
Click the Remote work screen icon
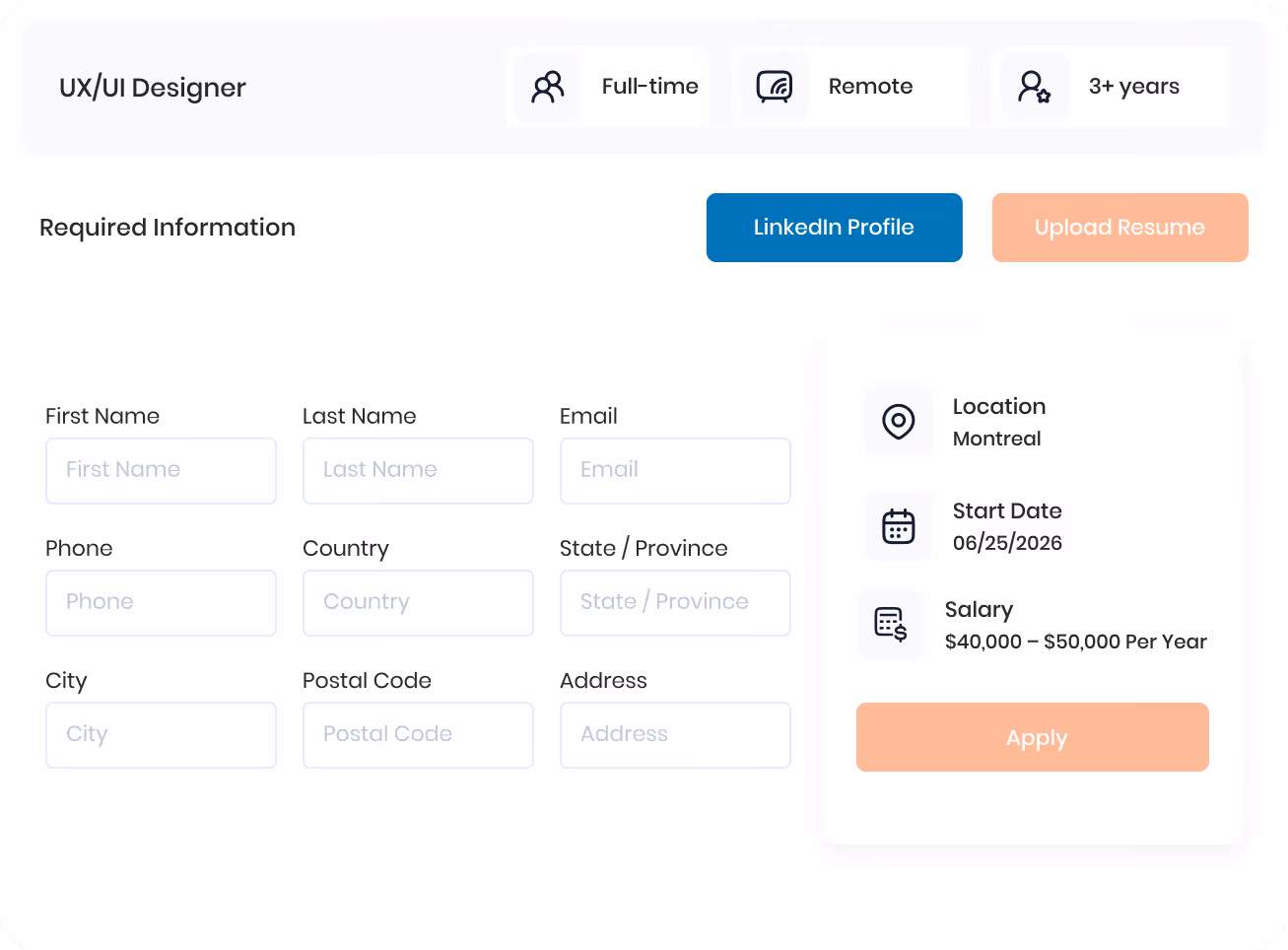775,87
